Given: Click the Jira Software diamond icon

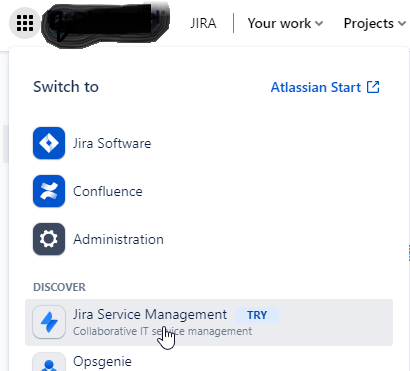Looking at the screenshot, I should [x=49, y=143].
